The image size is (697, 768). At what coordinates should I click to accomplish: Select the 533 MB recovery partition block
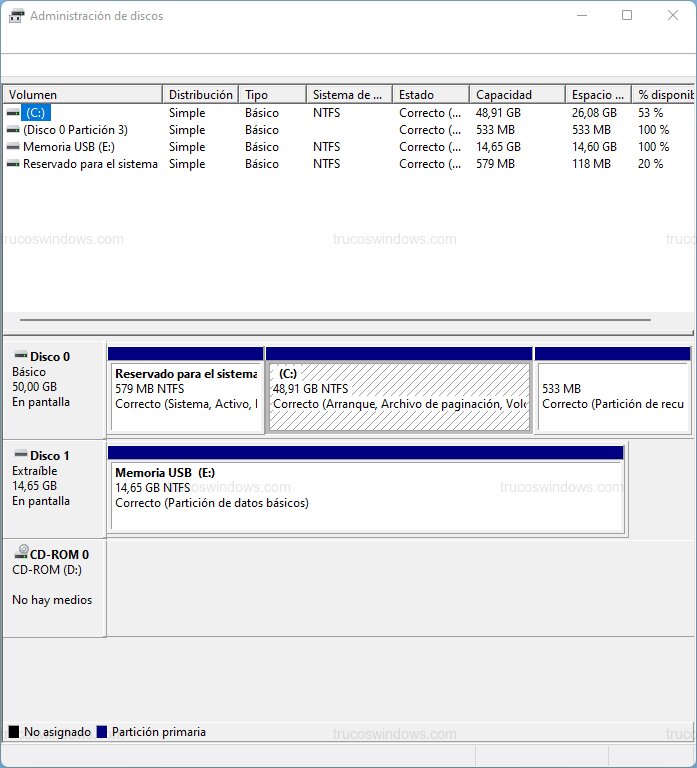point(612,396)
